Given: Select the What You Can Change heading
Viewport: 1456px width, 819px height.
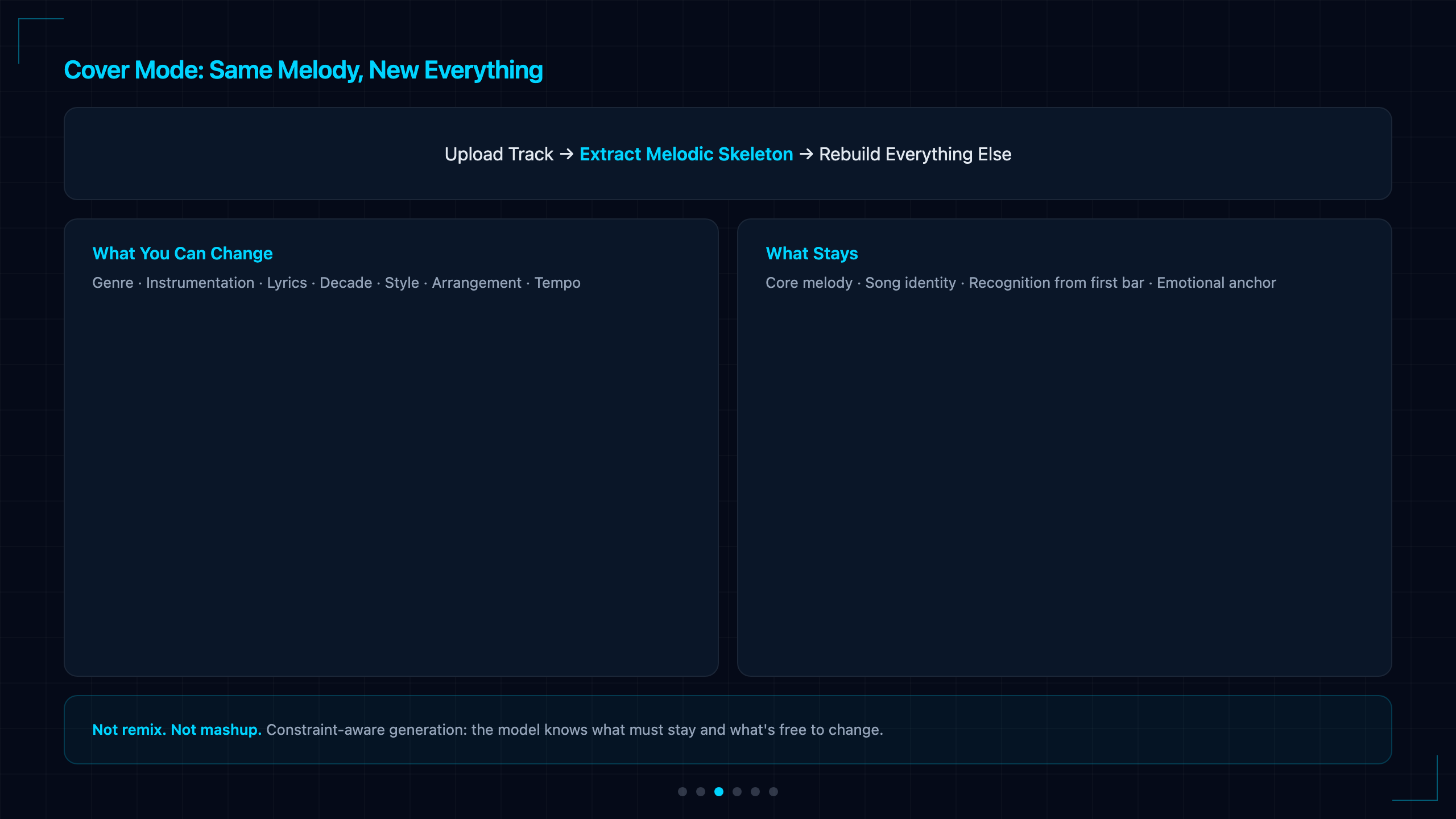Looking at the screenshot, I should tap(183, 253).
